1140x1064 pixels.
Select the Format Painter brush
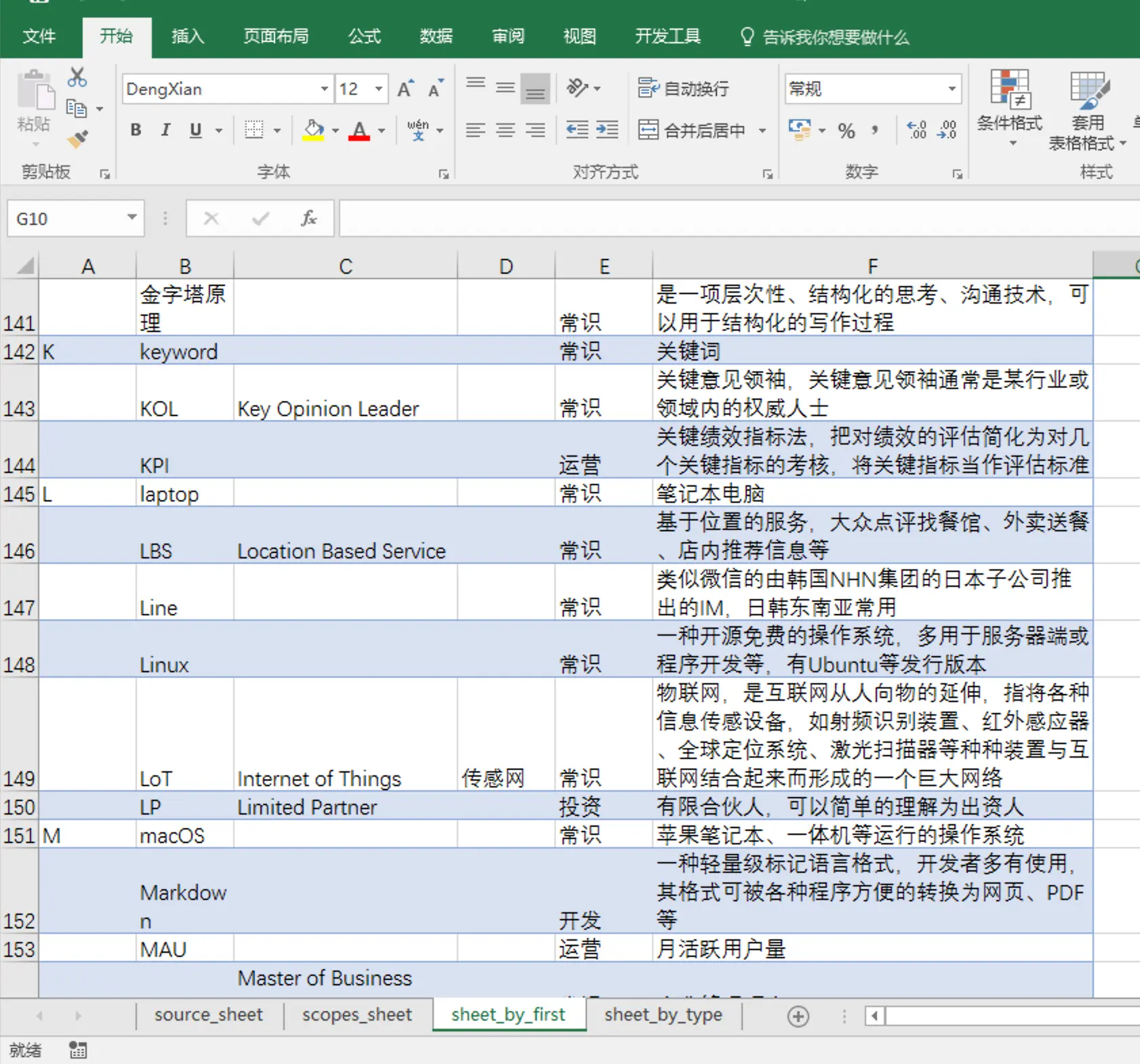(x=78, y=139)
